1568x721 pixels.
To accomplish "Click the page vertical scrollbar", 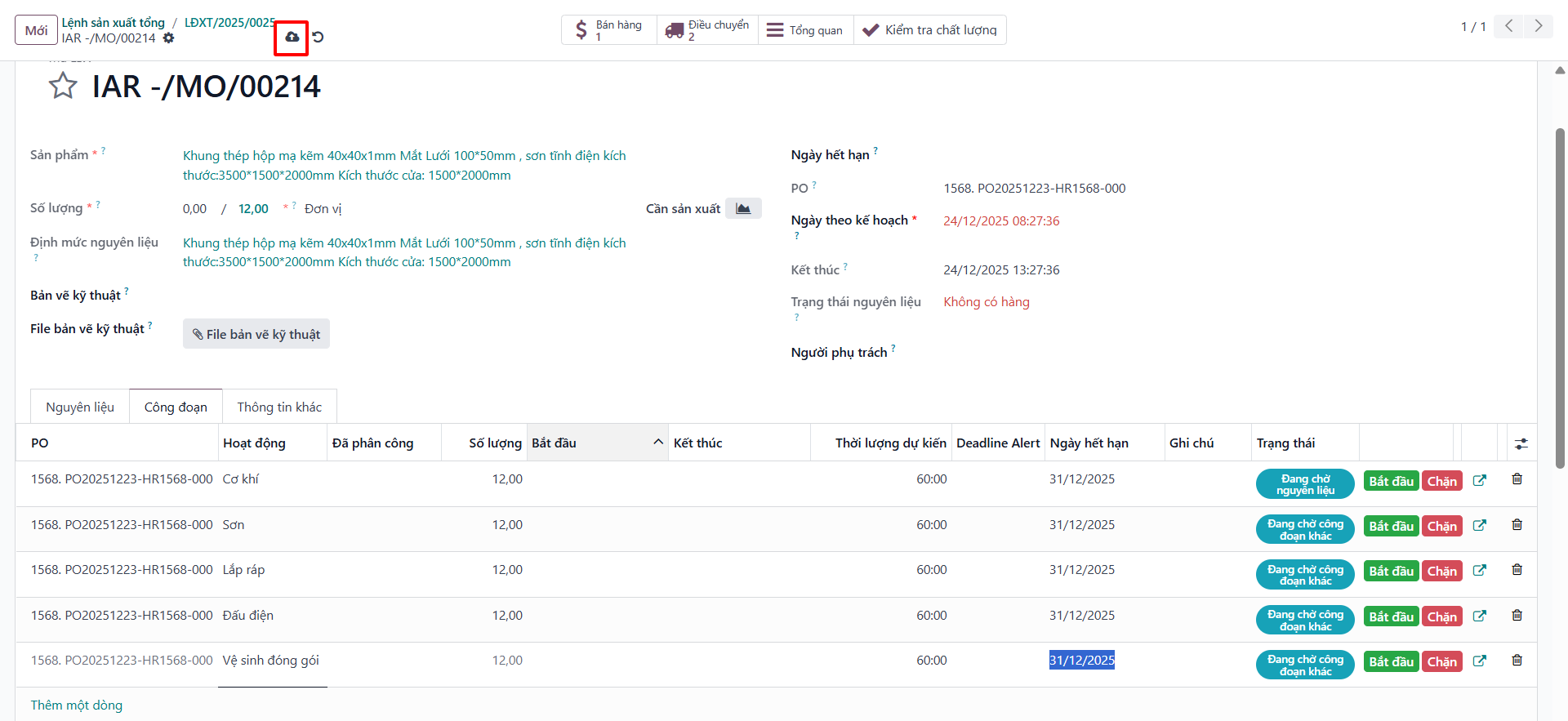I will pyautogui.click(x=1560, y=298).
